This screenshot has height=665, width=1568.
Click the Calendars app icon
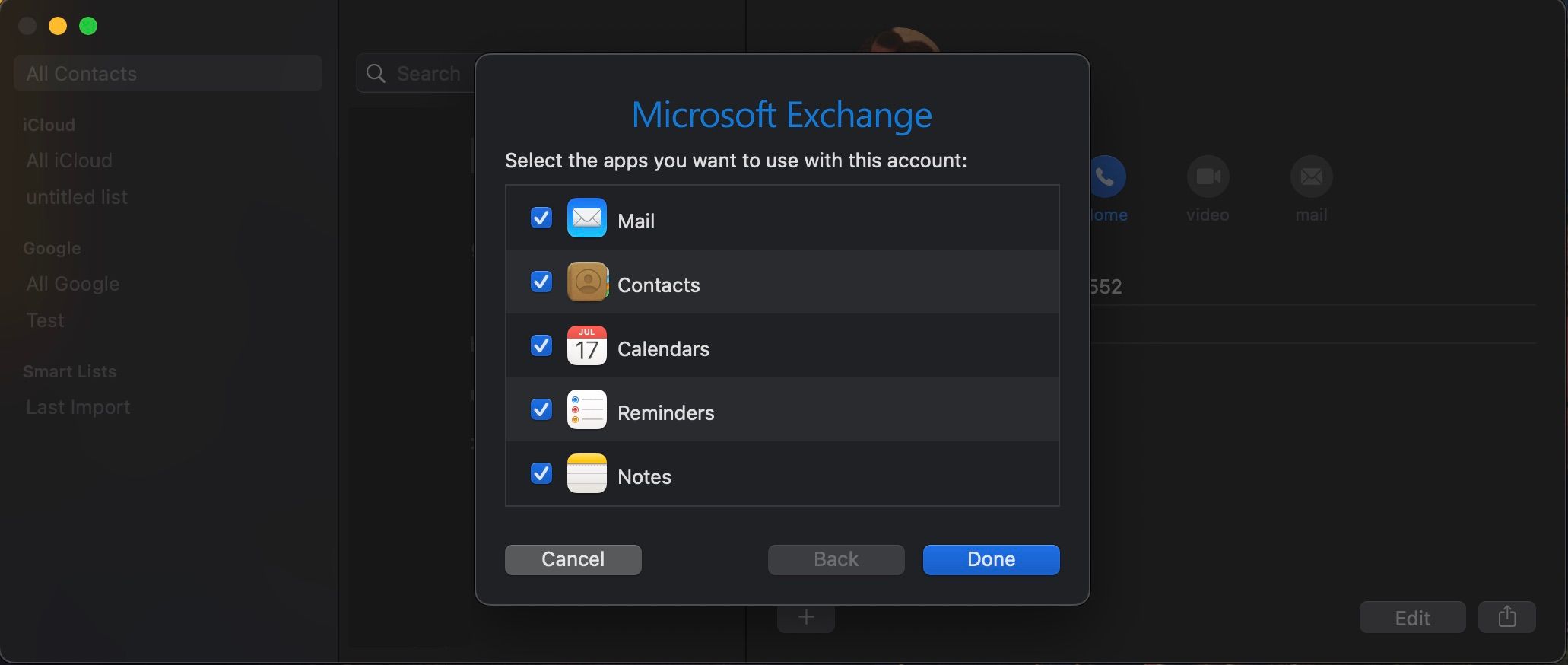586,345
